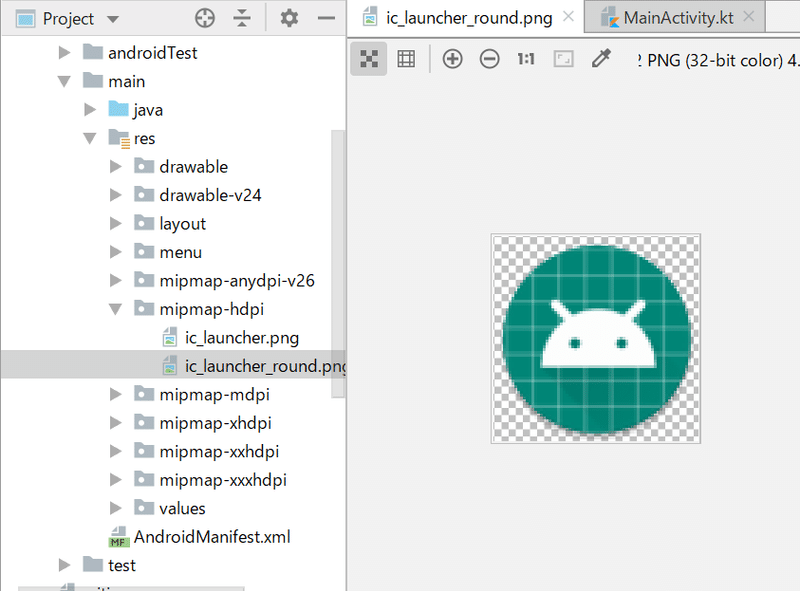Expand the test folder
Screen dimensions: 800x591
pos(64,565)
